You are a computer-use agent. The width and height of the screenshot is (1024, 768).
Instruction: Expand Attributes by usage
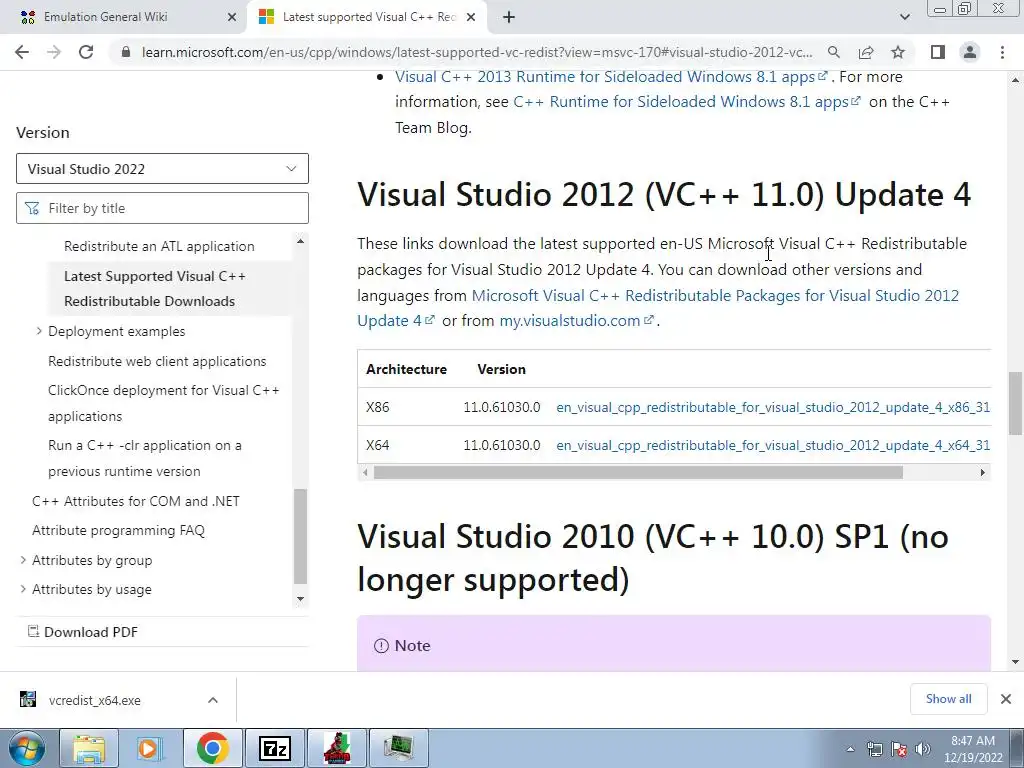(x=23, y=589)
